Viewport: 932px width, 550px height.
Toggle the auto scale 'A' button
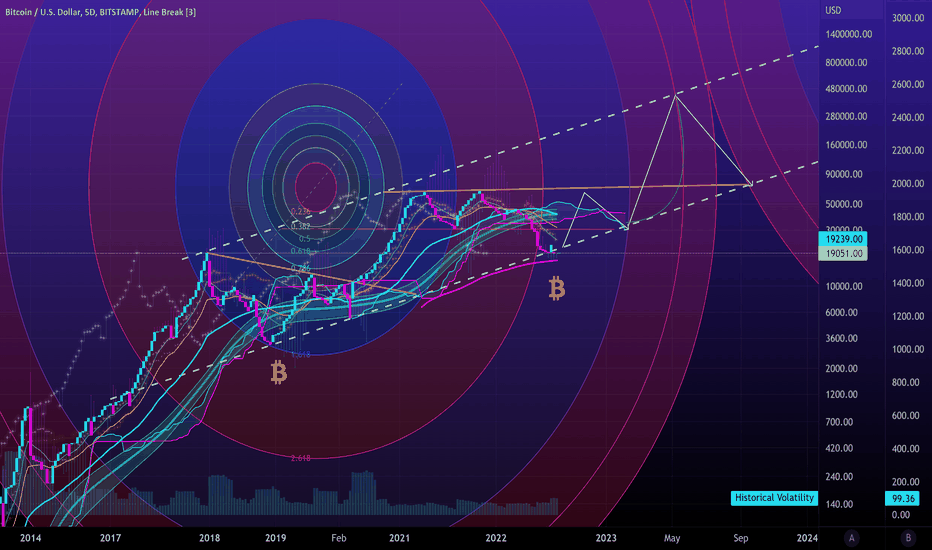[851, 538]
